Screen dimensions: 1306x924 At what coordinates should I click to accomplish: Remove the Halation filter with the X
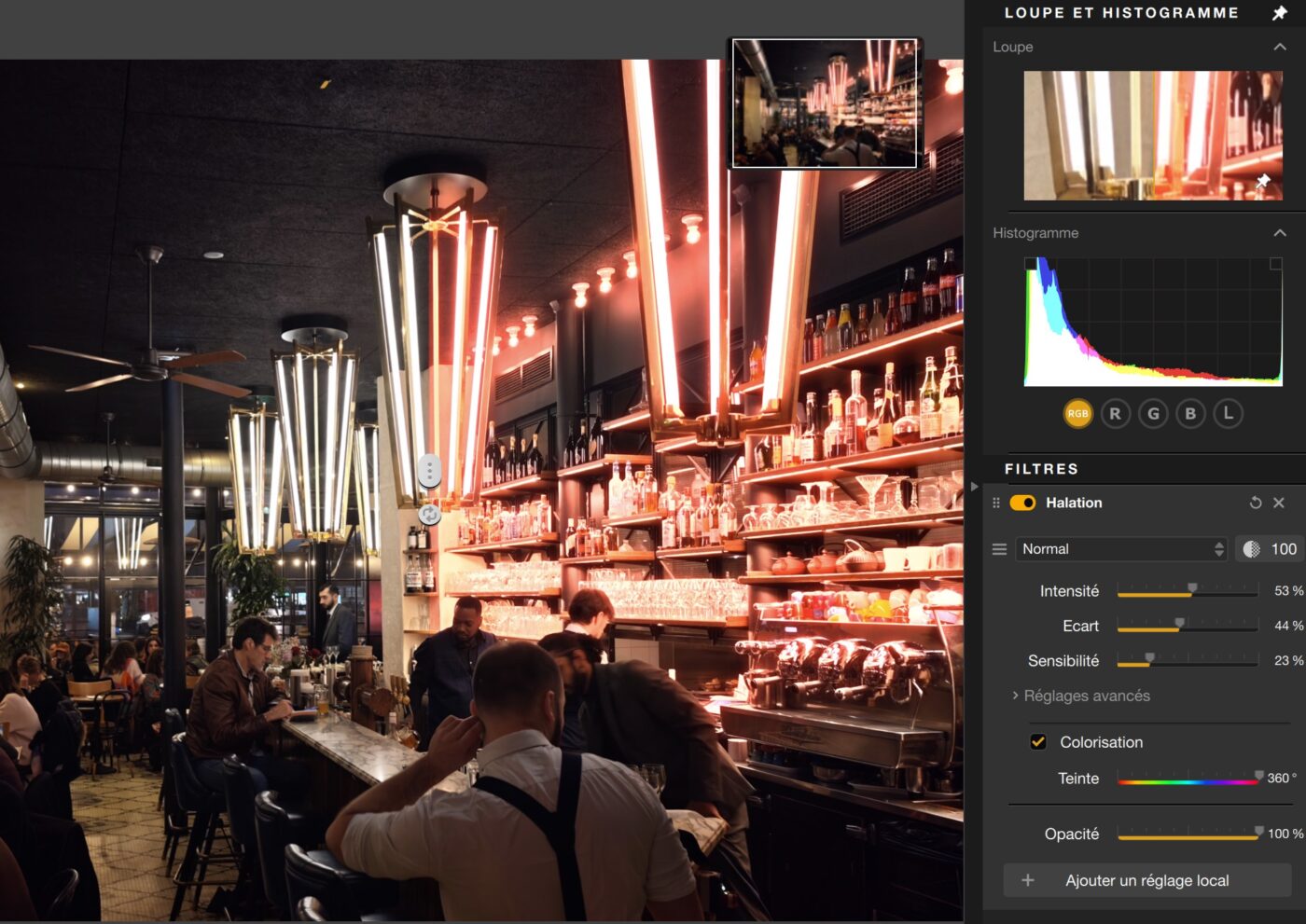pyautogui.click(x=1279, y=503)
